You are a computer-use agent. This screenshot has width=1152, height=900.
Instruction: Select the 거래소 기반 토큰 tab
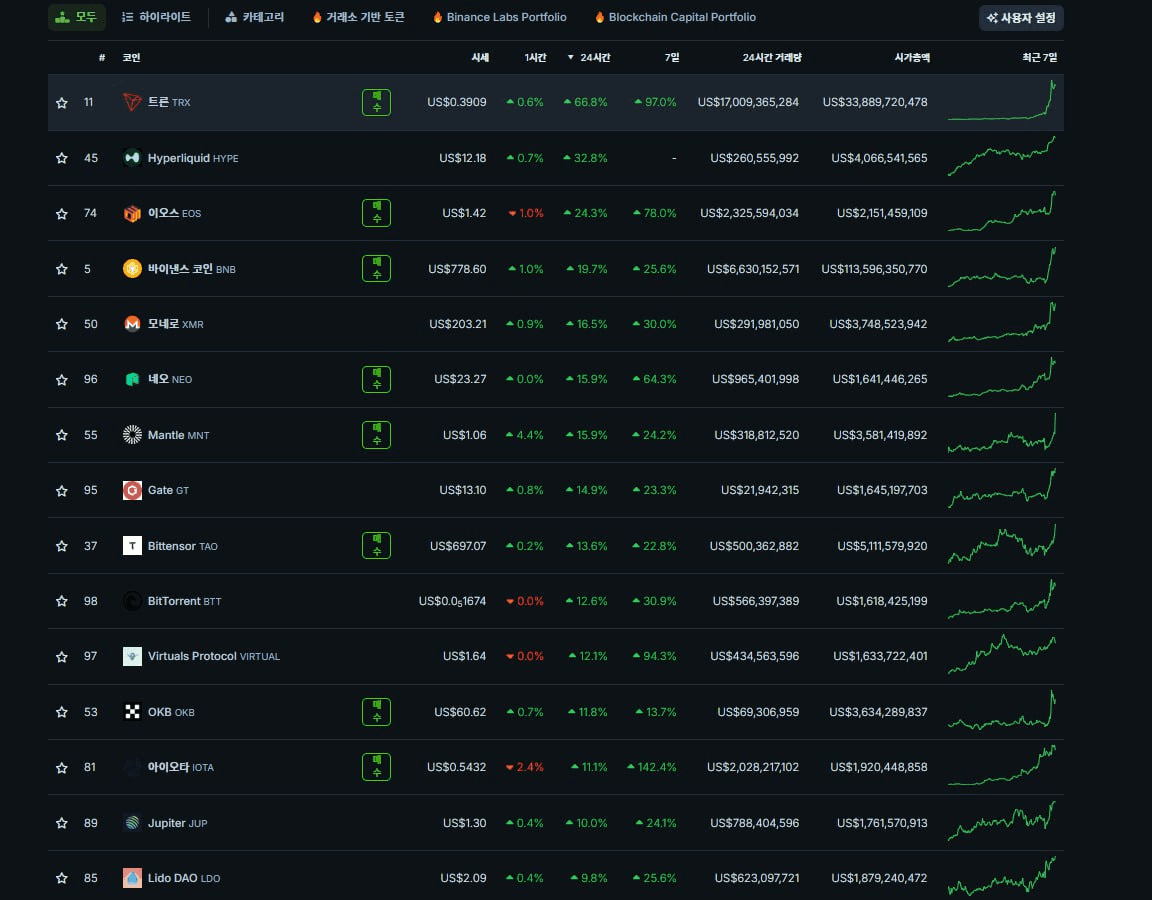(359, 17)
